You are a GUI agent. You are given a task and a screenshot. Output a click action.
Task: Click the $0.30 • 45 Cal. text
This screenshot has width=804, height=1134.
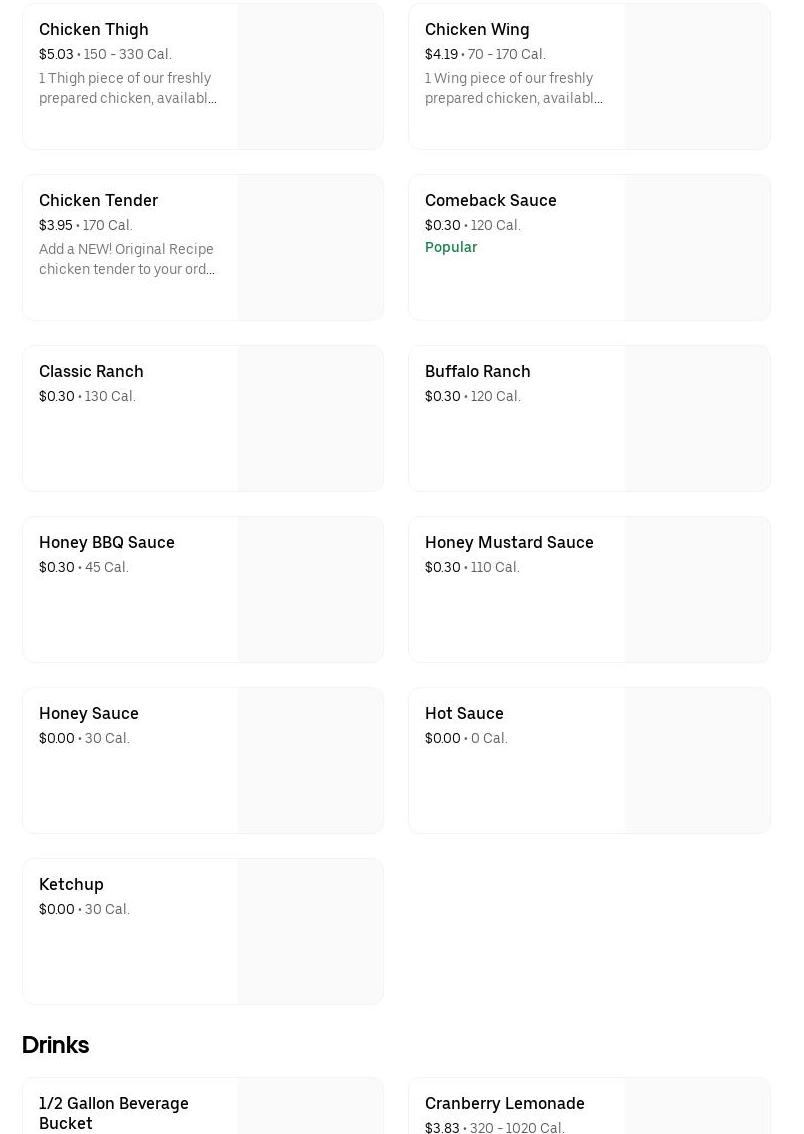click(x=84, y=567)
